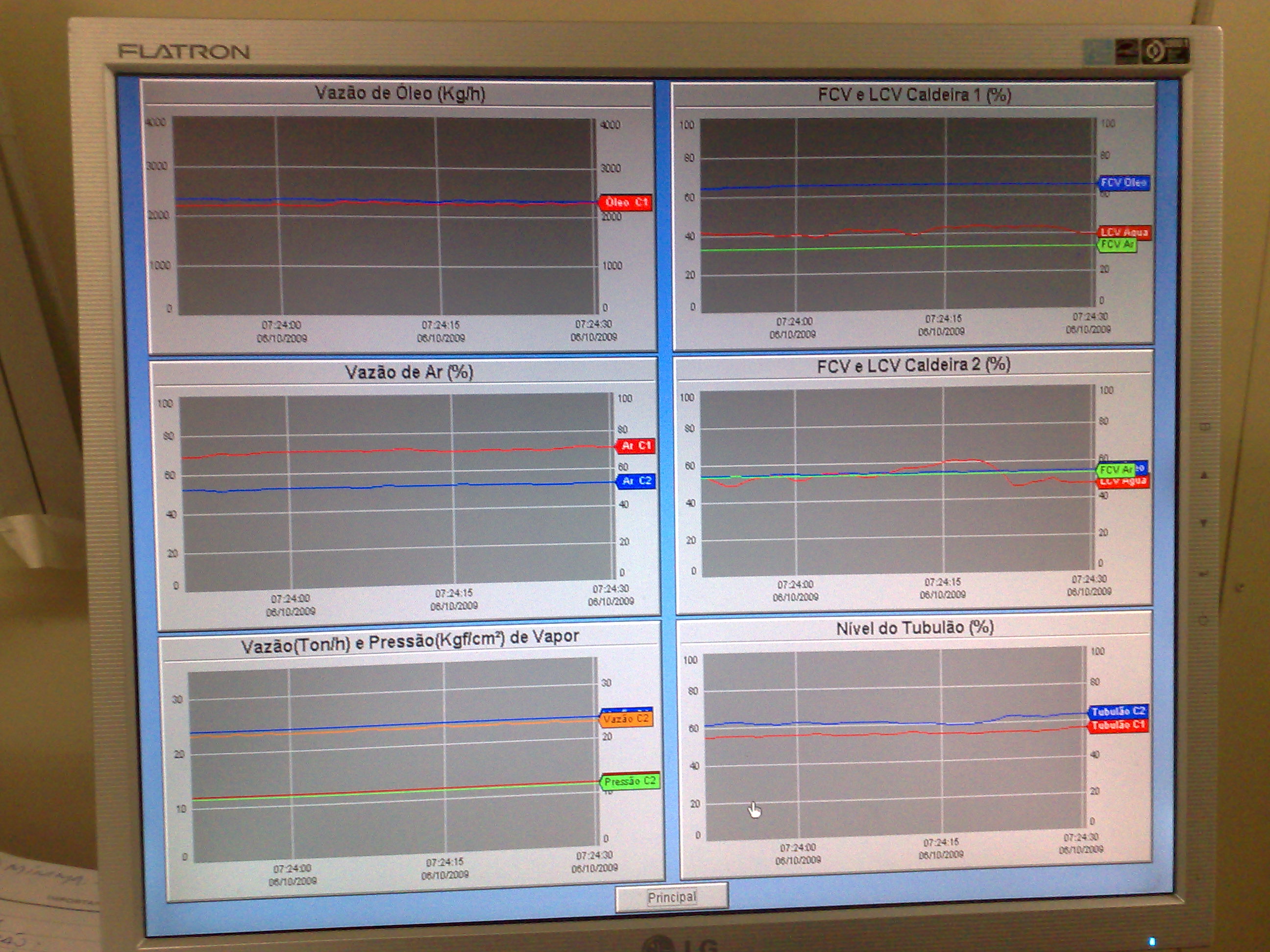Click 07:24:00 time marker in Nível do Tubulão chart
This screenshot has height=952, width=1270.
click(798, 847)
